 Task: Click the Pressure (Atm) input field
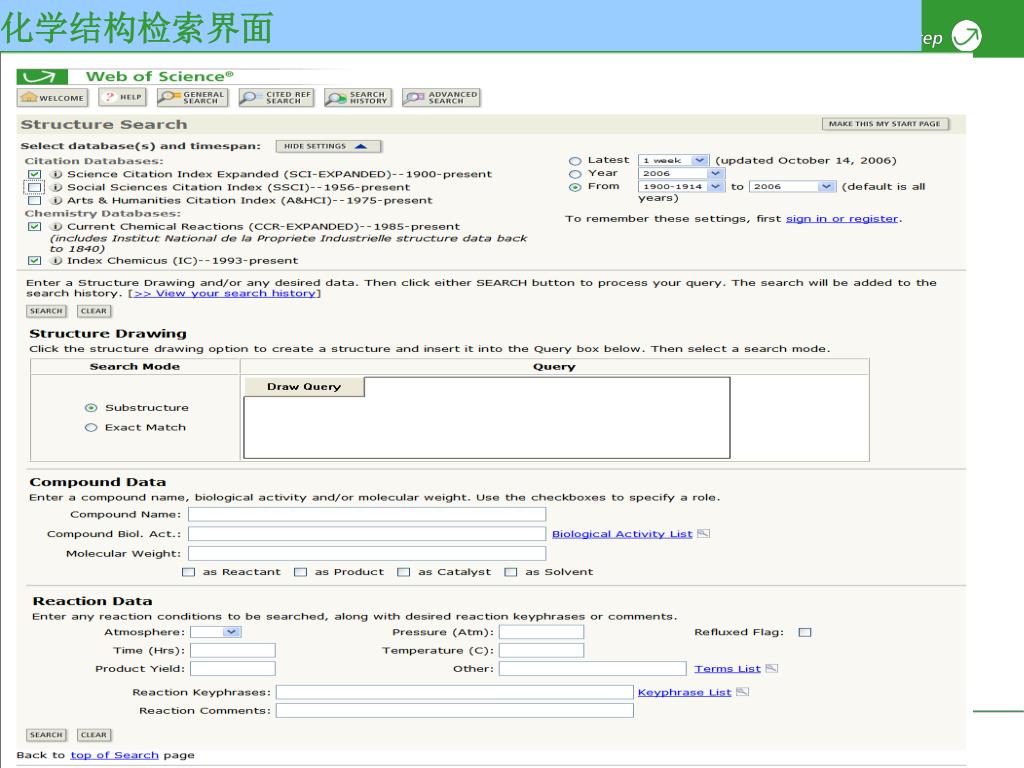click(x=541, y=632)
